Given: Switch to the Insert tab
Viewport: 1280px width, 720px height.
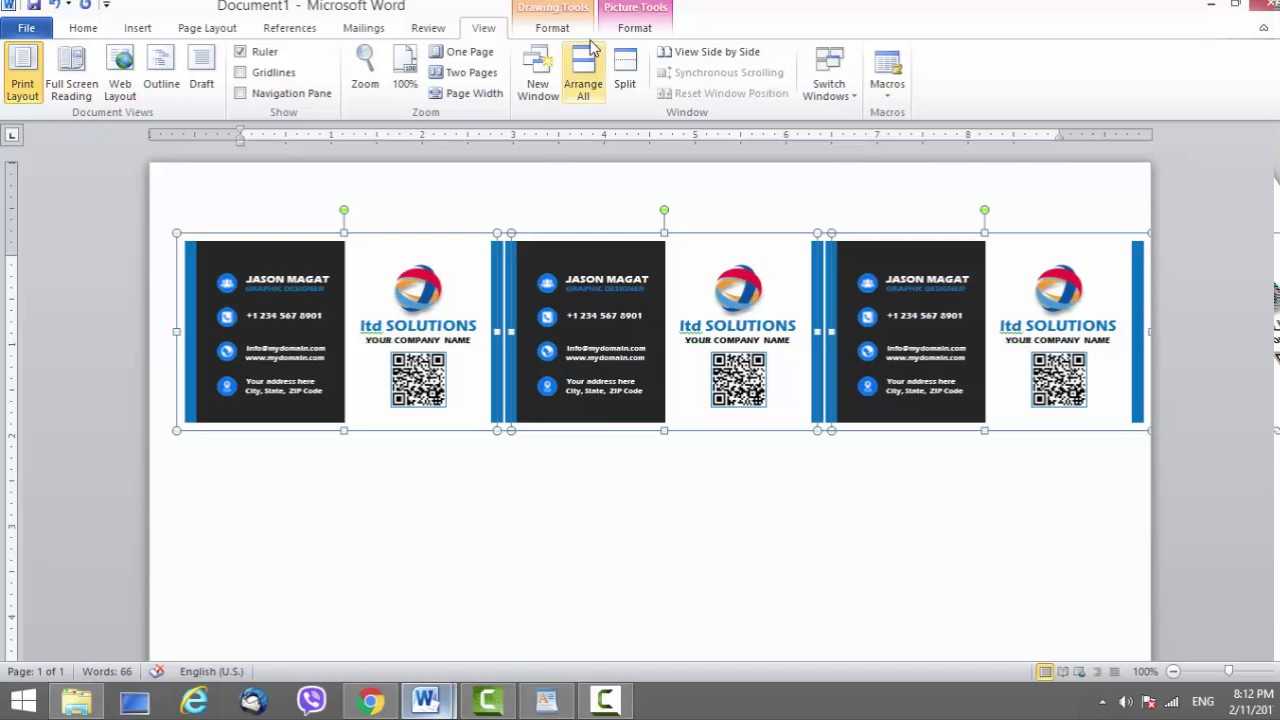Looking at the screenshot, I should [x=138, y=28].
